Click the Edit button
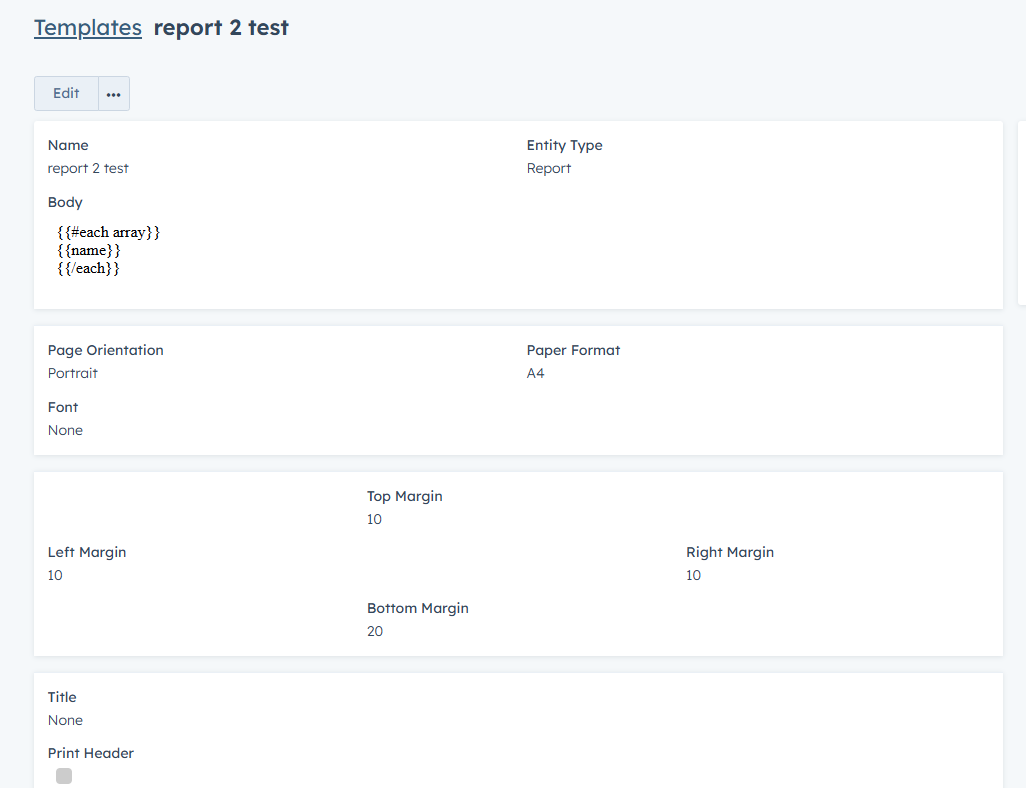The image size is (1026, 788). (66, 93)
